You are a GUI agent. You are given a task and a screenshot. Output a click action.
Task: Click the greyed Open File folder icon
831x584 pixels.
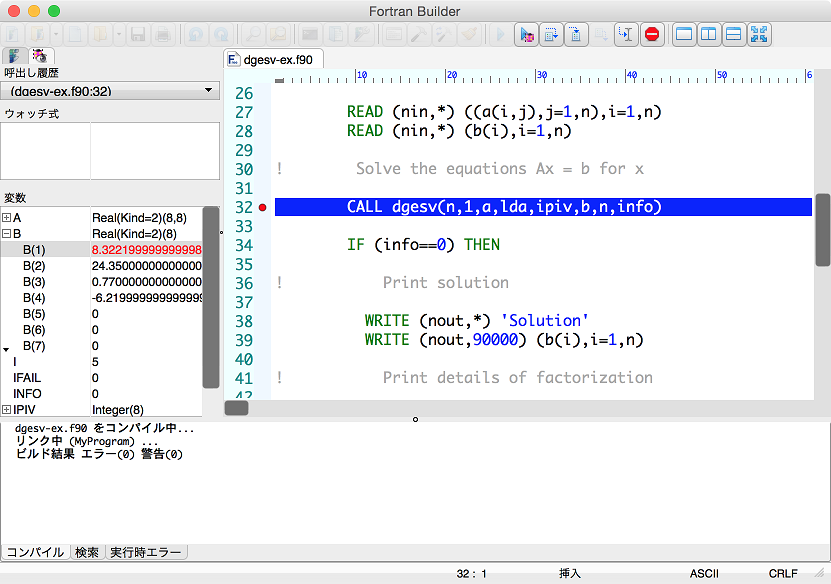(100, 35)
